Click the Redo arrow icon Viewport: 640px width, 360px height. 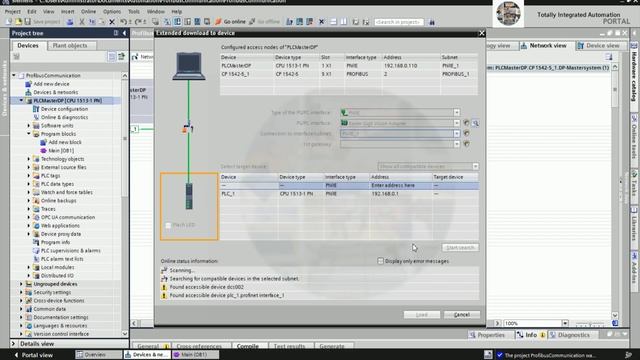pos(138,22)
